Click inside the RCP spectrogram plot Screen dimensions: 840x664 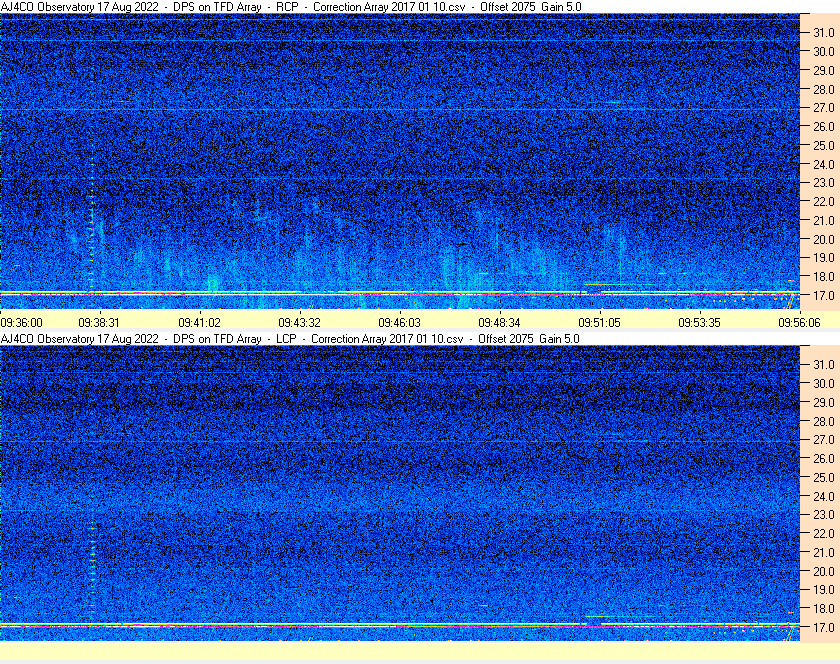point(400,161)
